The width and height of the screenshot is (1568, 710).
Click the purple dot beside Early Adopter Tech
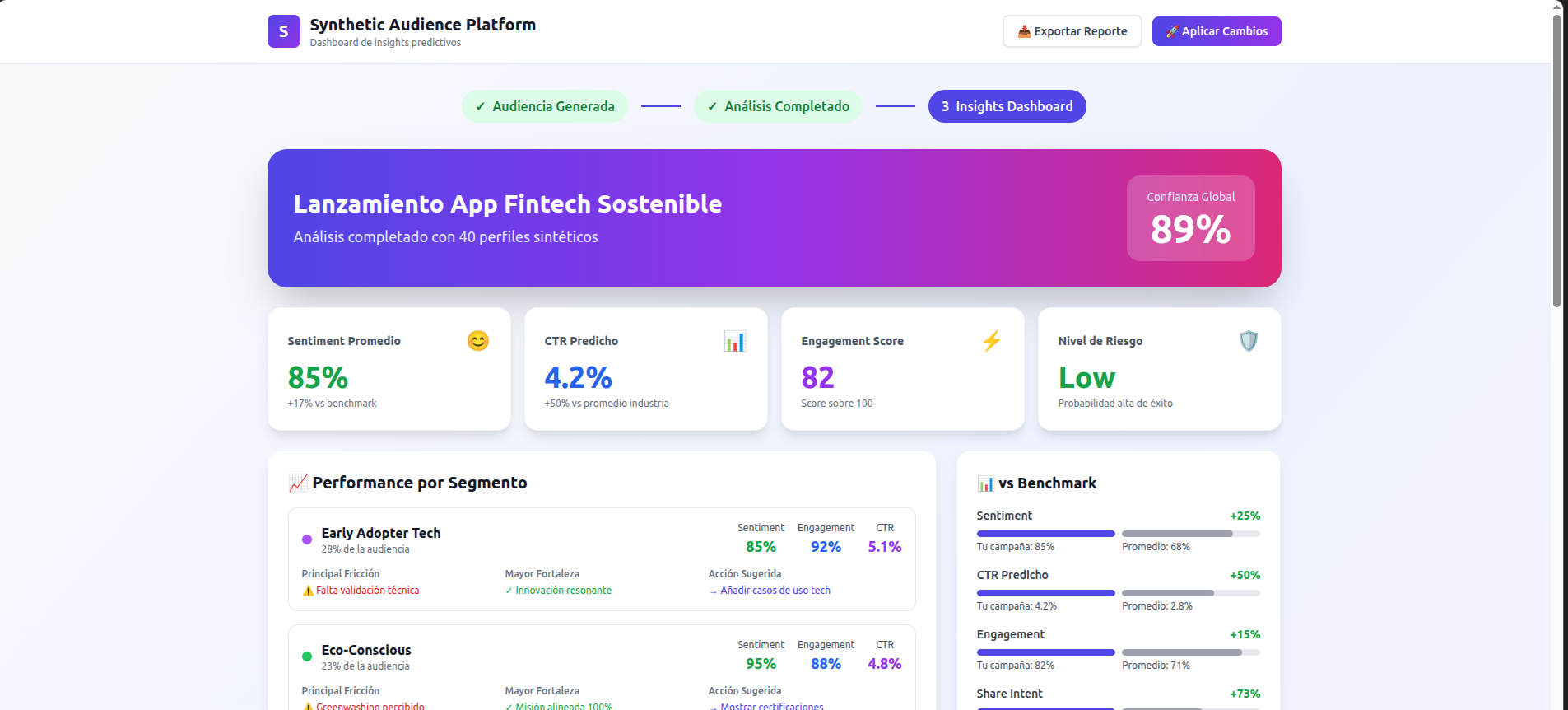point(307,540)
